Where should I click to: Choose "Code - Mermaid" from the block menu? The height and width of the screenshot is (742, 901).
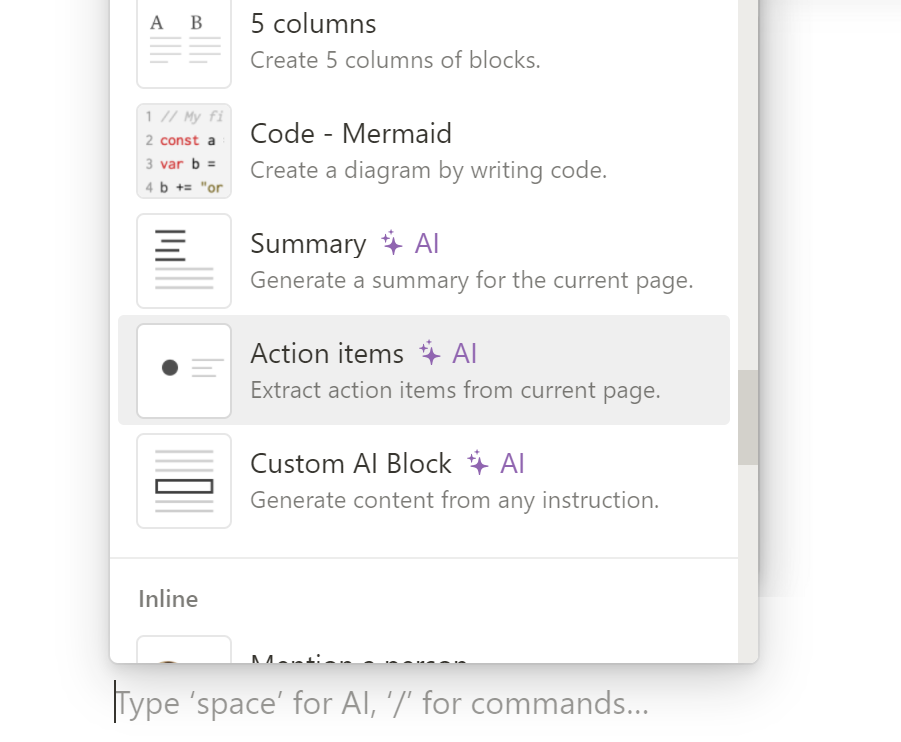(351, 134)
